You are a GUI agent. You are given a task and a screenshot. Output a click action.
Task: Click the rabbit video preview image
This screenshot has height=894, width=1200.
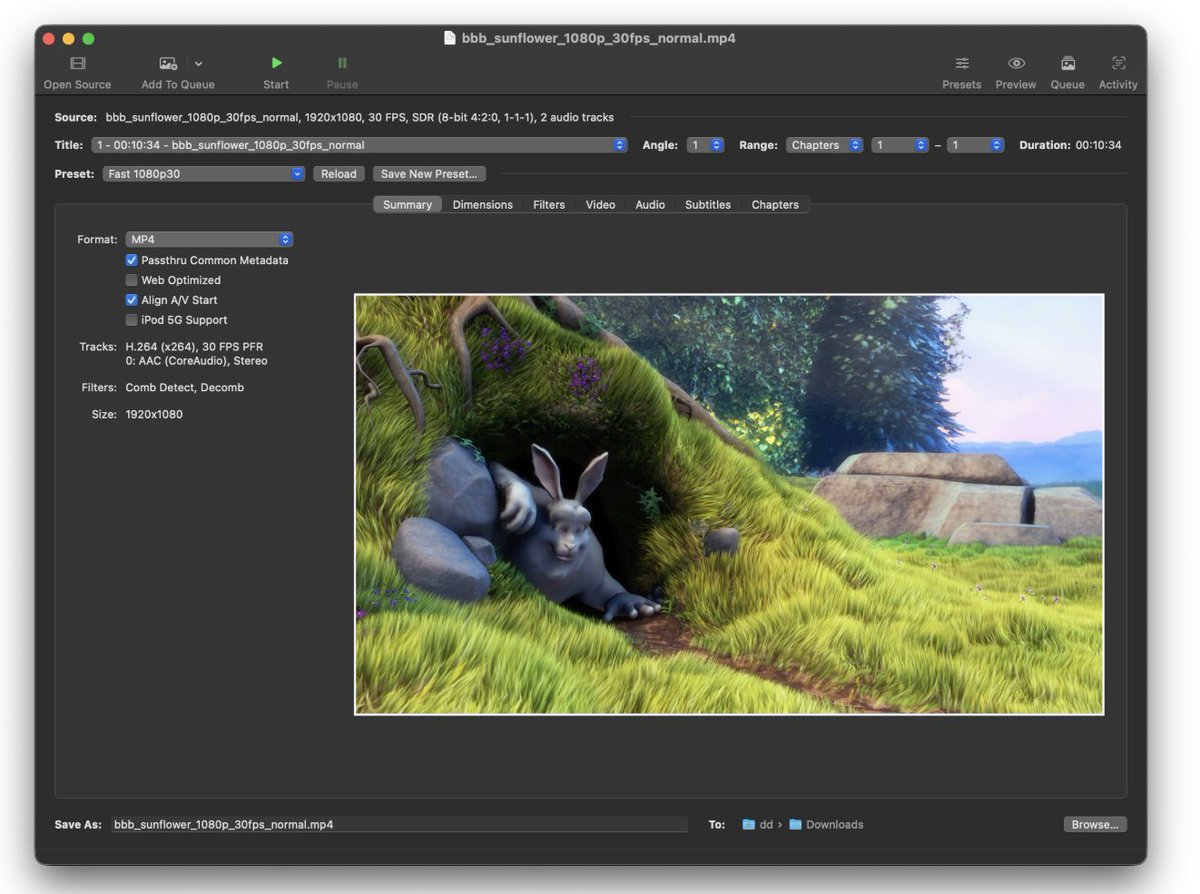729,504
